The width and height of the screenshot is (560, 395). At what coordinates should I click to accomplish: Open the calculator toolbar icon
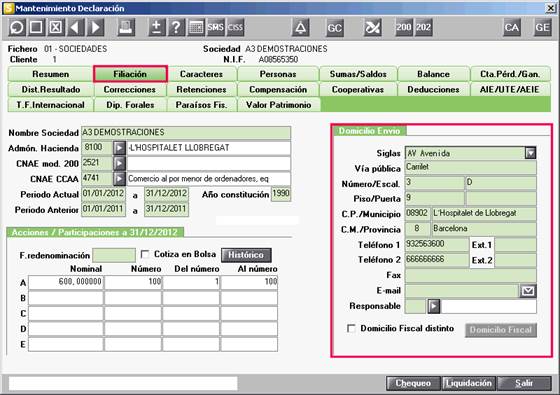(196, 27)
